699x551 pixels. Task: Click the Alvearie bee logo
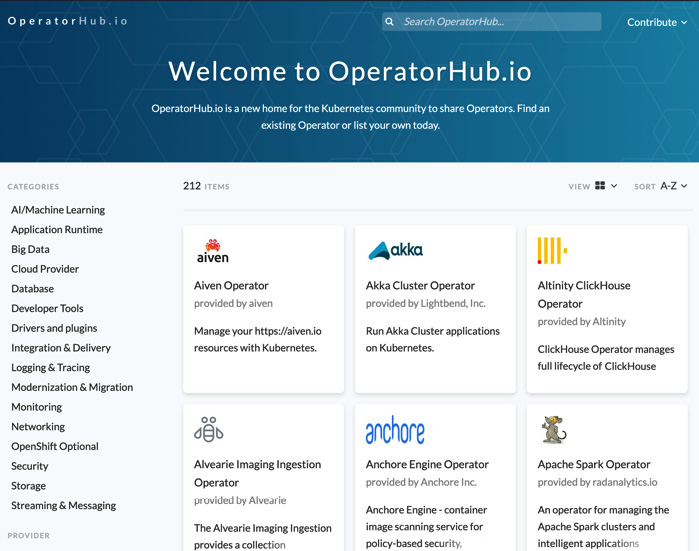tap(209, 430)
